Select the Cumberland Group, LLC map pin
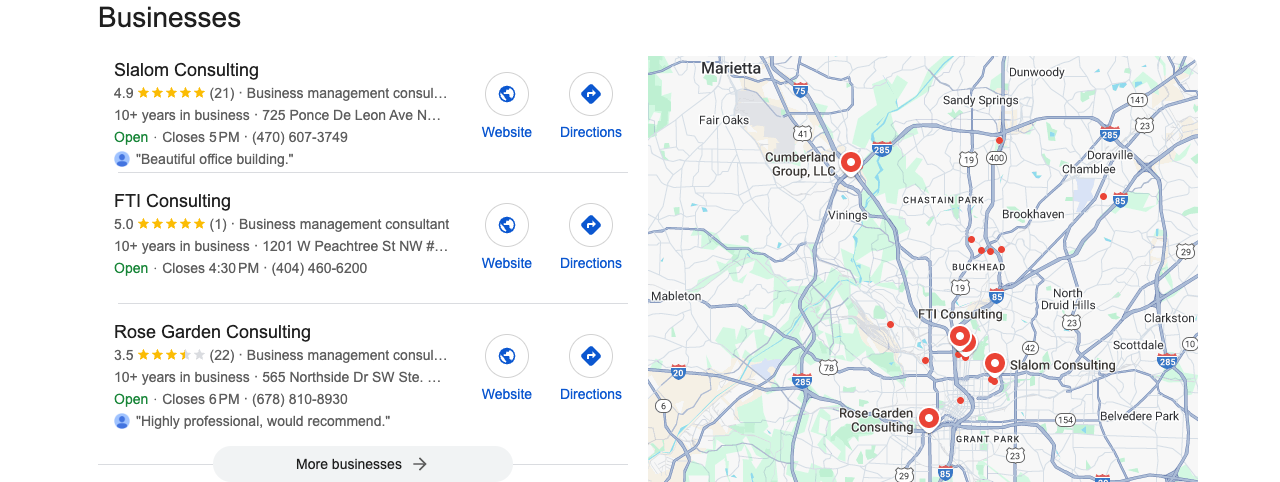Image resolution: width=1280 pixels, height=482 pixels. [851, 162]
